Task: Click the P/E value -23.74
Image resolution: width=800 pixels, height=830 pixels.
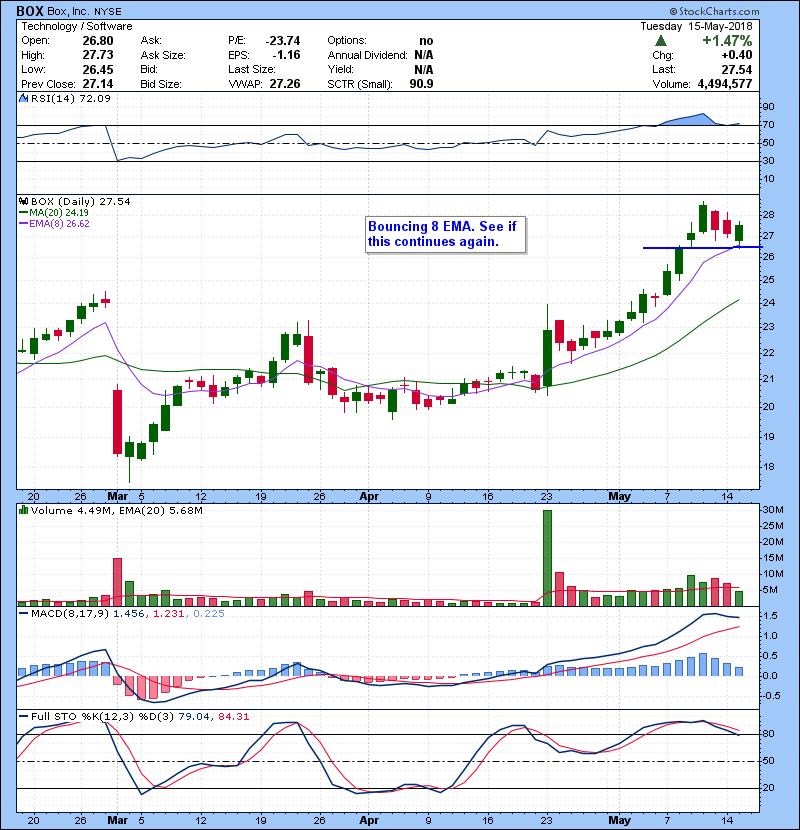Action: 283,41
